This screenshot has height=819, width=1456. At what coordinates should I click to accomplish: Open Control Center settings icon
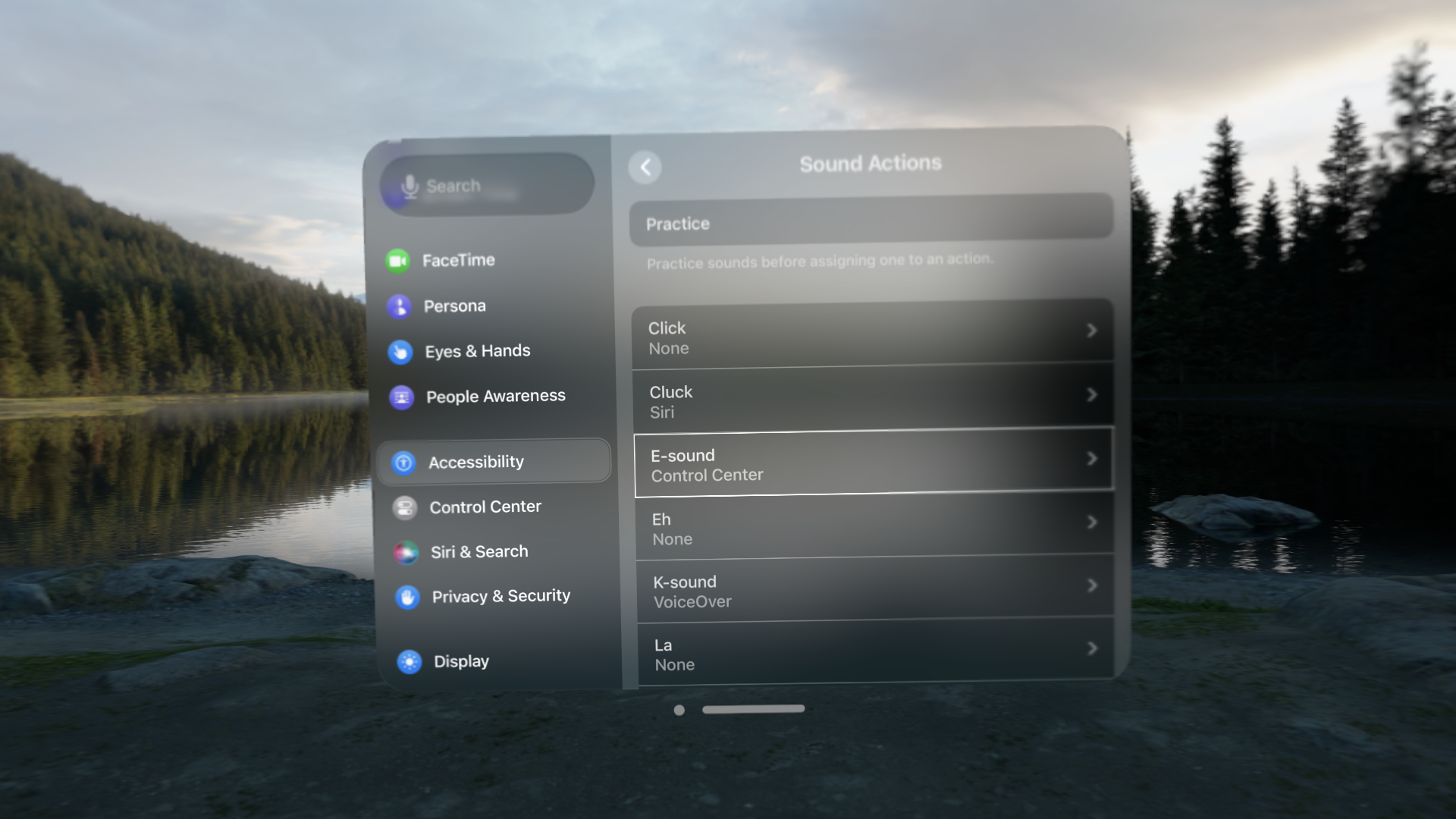click(406, 507)
